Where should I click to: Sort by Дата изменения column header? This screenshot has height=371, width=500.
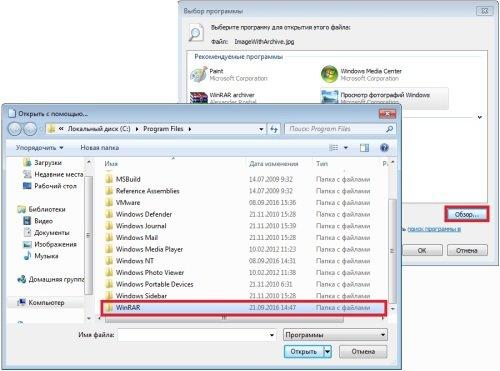[x=274, y=164]
